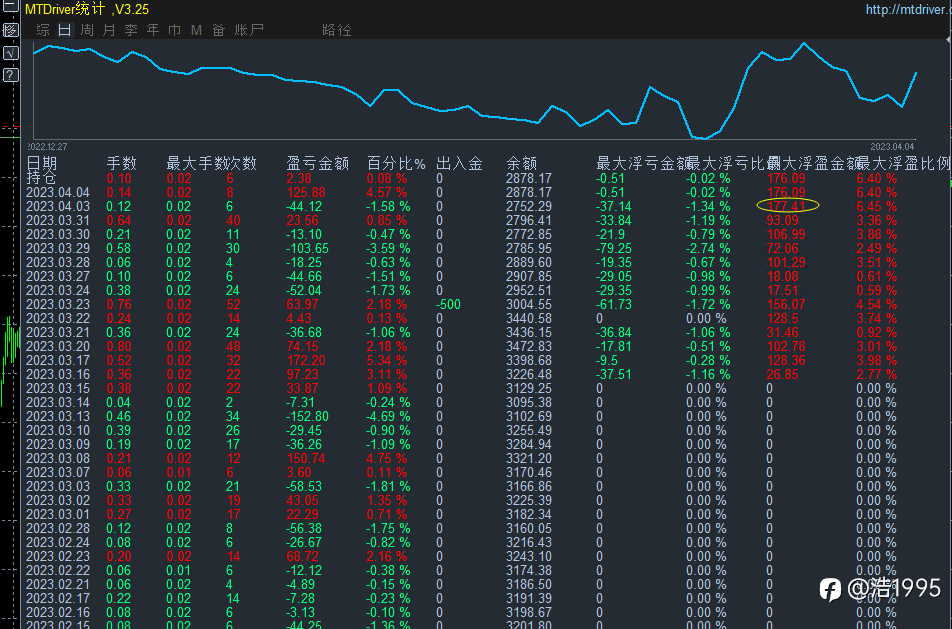The width and height of the screenshot is (952, 629).
Task: Click the 日期 column header
Action: point(41,163)
